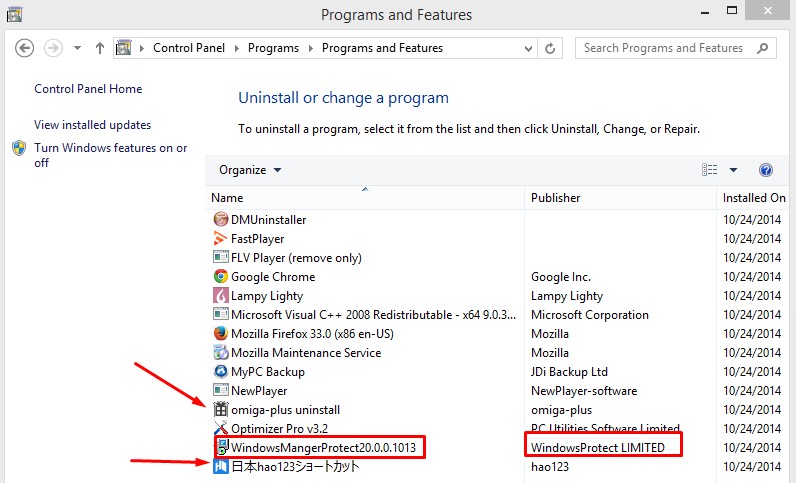
Task: Select the FastPlayer icon
Action: click(221, 239)
